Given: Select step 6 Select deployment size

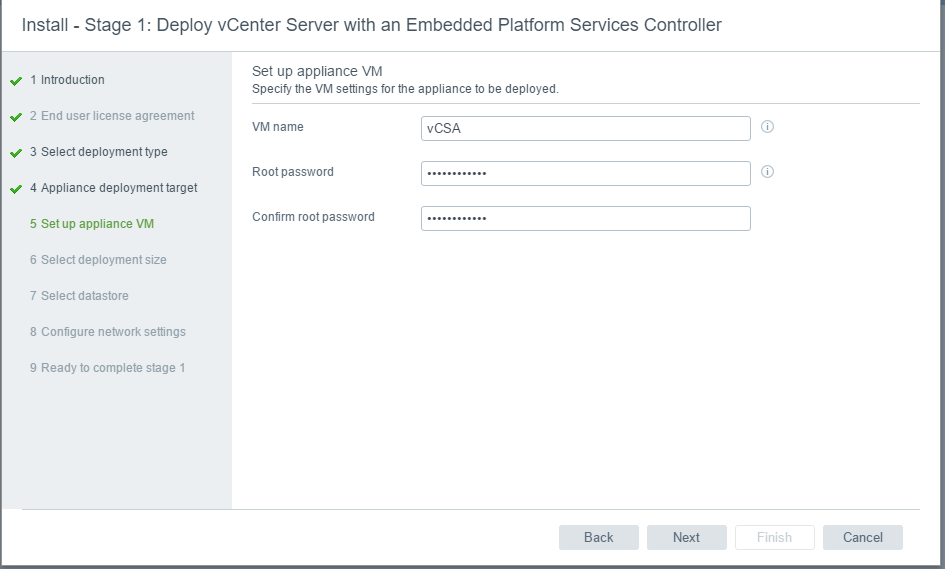Looking at the screenshot, I should [98, 260].
